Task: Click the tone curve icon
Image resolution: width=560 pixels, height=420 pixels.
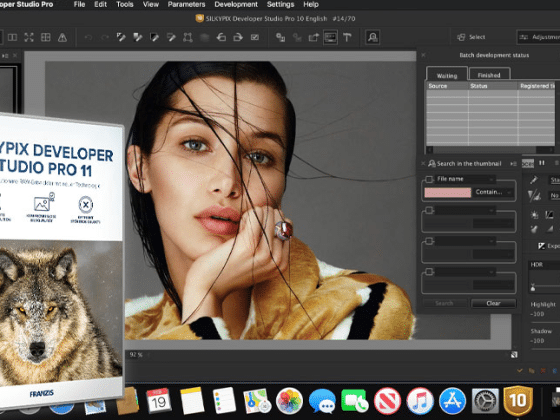Action: (x=549, y=215)
